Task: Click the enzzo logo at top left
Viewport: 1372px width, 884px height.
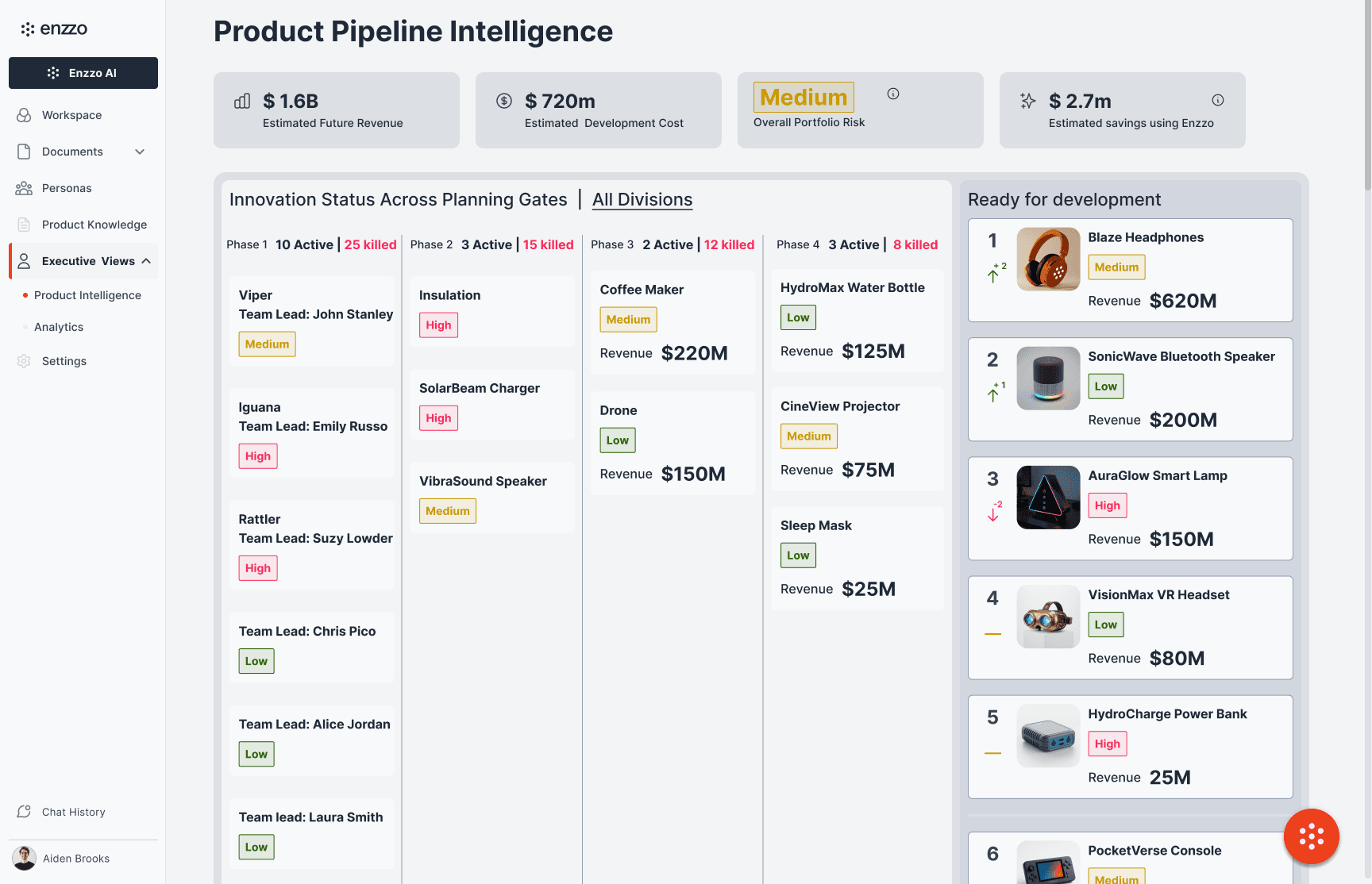Action: 54,29
